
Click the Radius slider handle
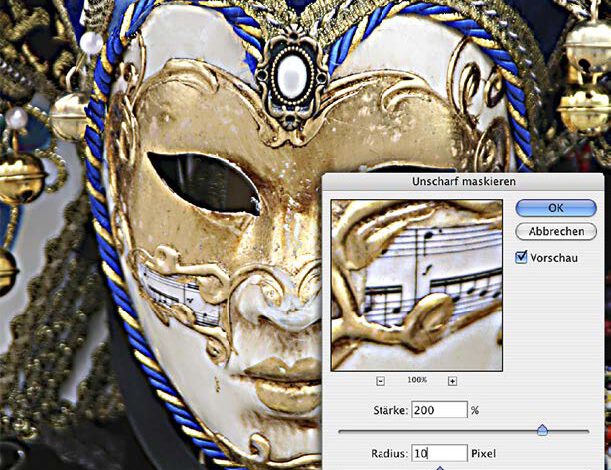coord(440,468)
